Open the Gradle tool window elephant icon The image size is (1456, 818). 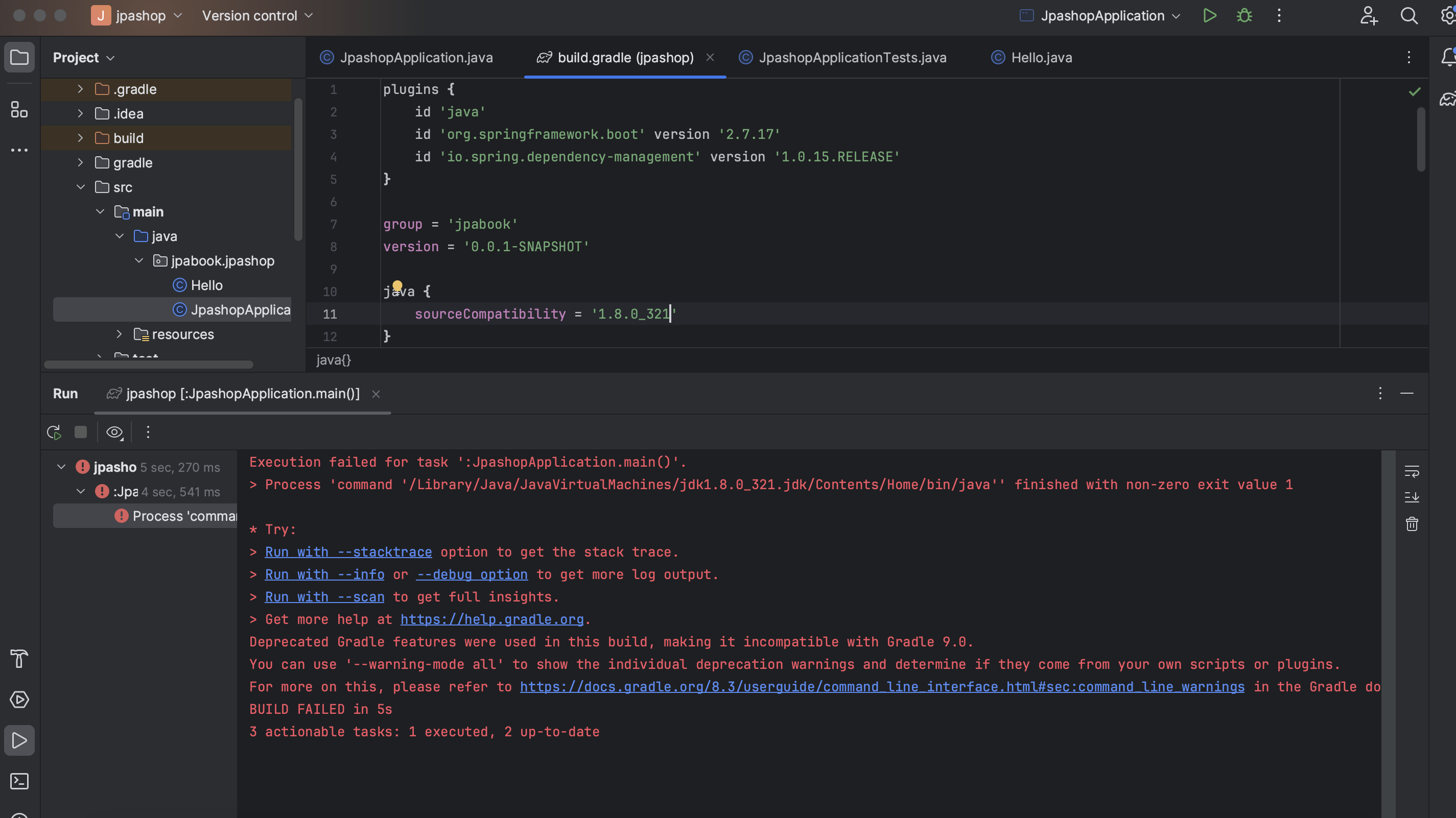pyautogui.click(x=1448, y=100)
